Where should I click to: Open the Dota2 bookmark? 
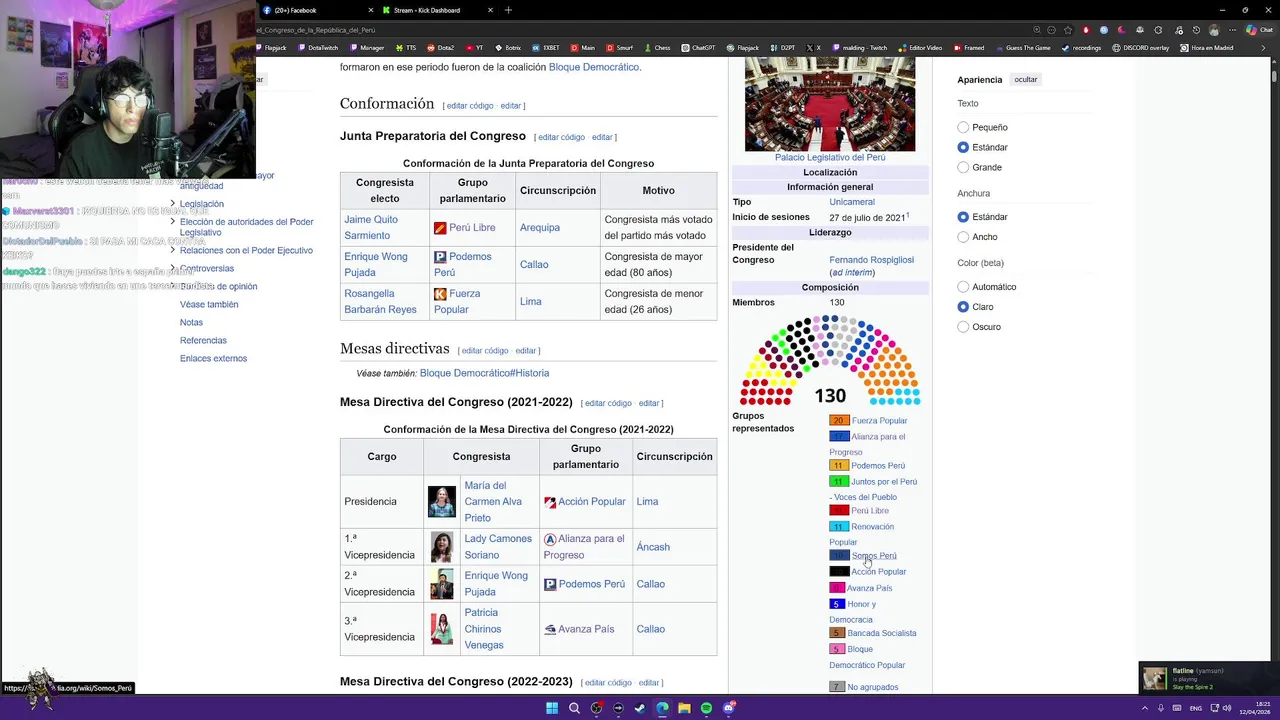[441, 48]
